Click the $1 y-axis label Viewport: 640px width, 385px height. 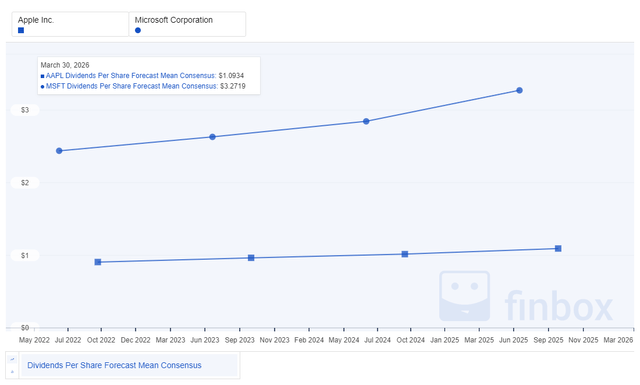25,256
